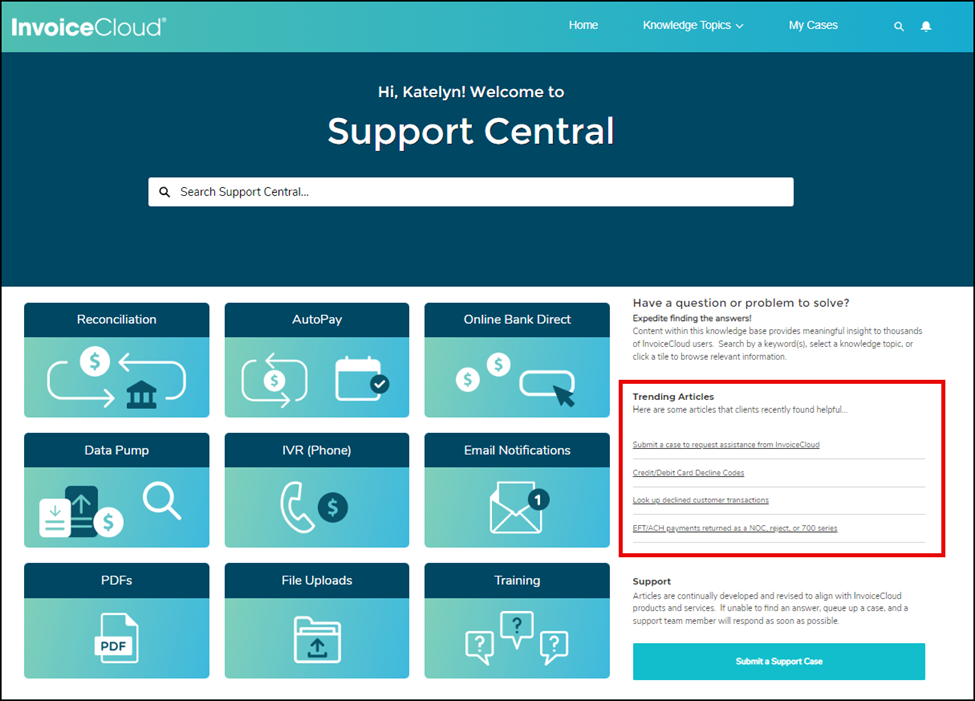
Task: Click the 'Hi, Katelyn! Welcome to' greeting
Action: 471,92
